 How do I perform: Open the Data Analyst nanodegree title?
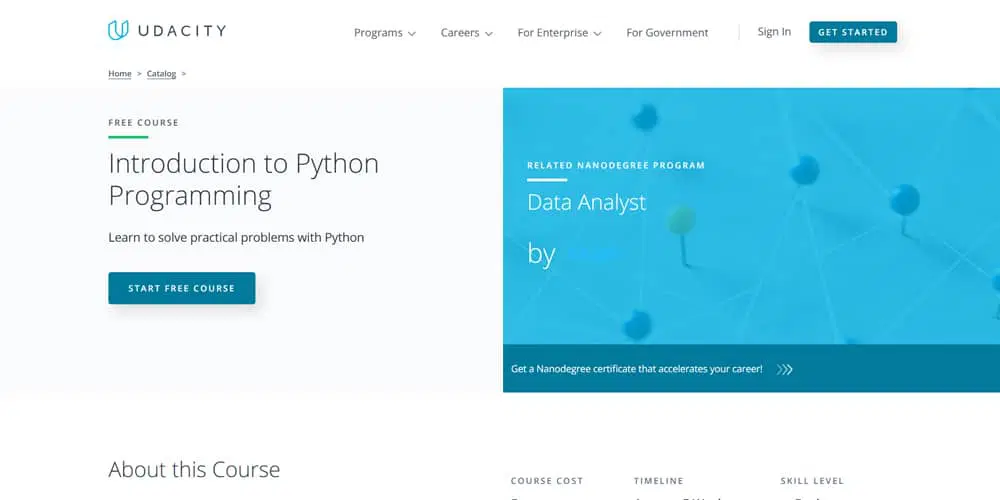click(587, 202)
